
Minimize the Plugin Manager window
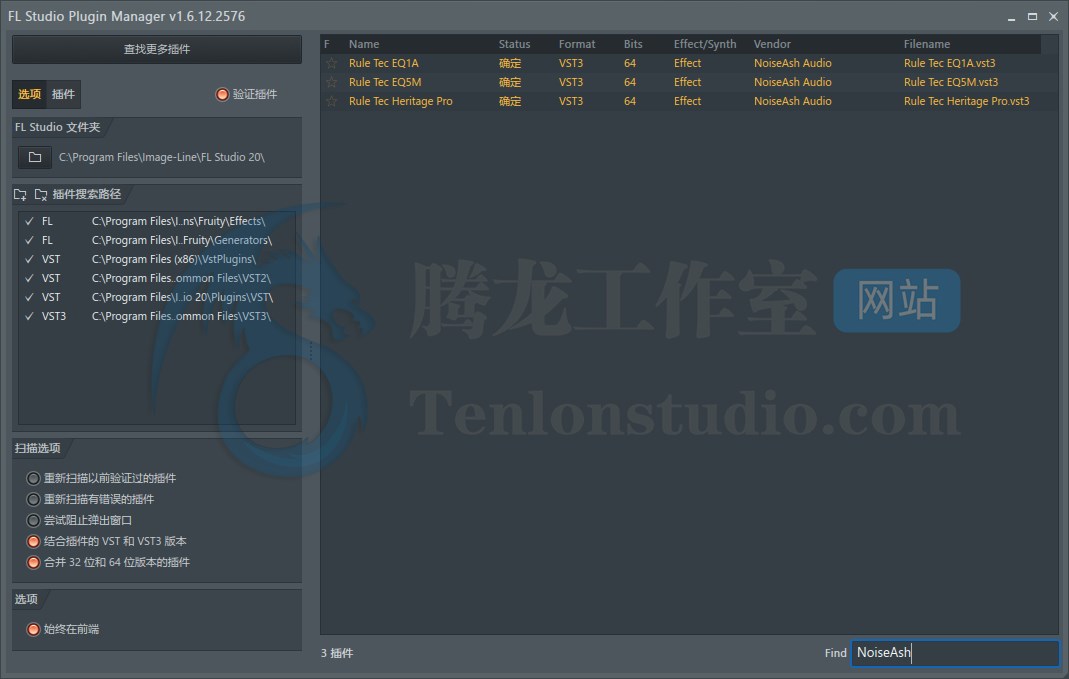[1012, 17]
